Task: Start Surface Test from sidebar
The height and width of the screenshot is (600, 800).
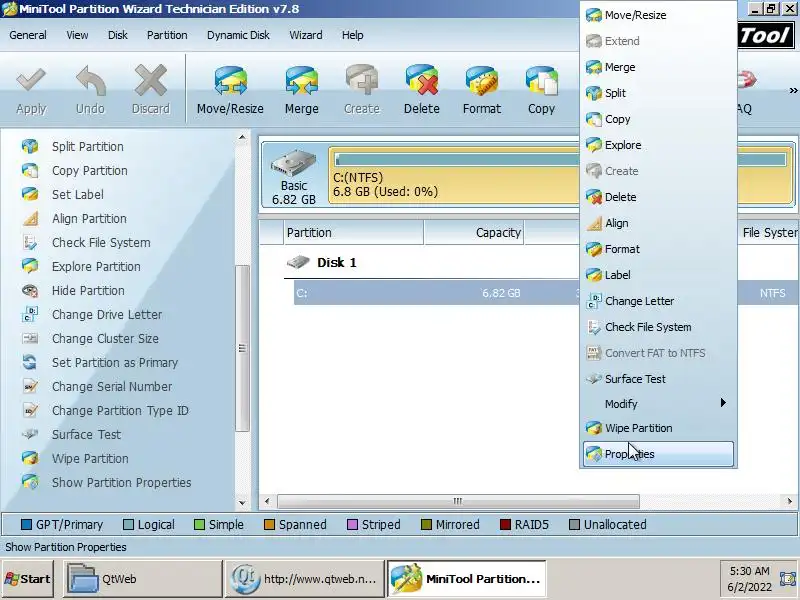Action: [x=86, y=434]
